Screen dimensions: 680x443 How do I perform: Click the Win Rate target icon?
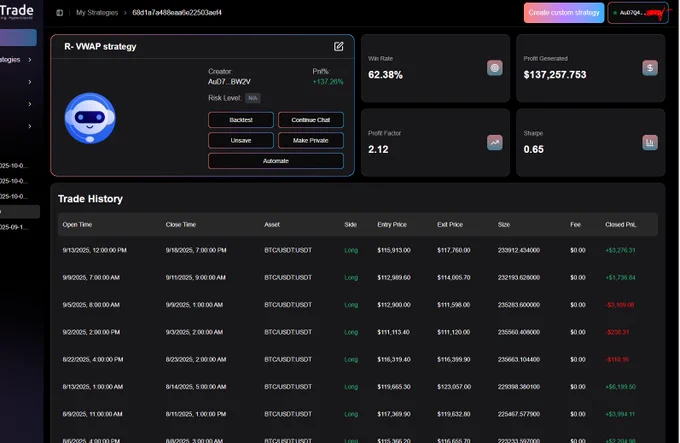(x=495, y=68)
